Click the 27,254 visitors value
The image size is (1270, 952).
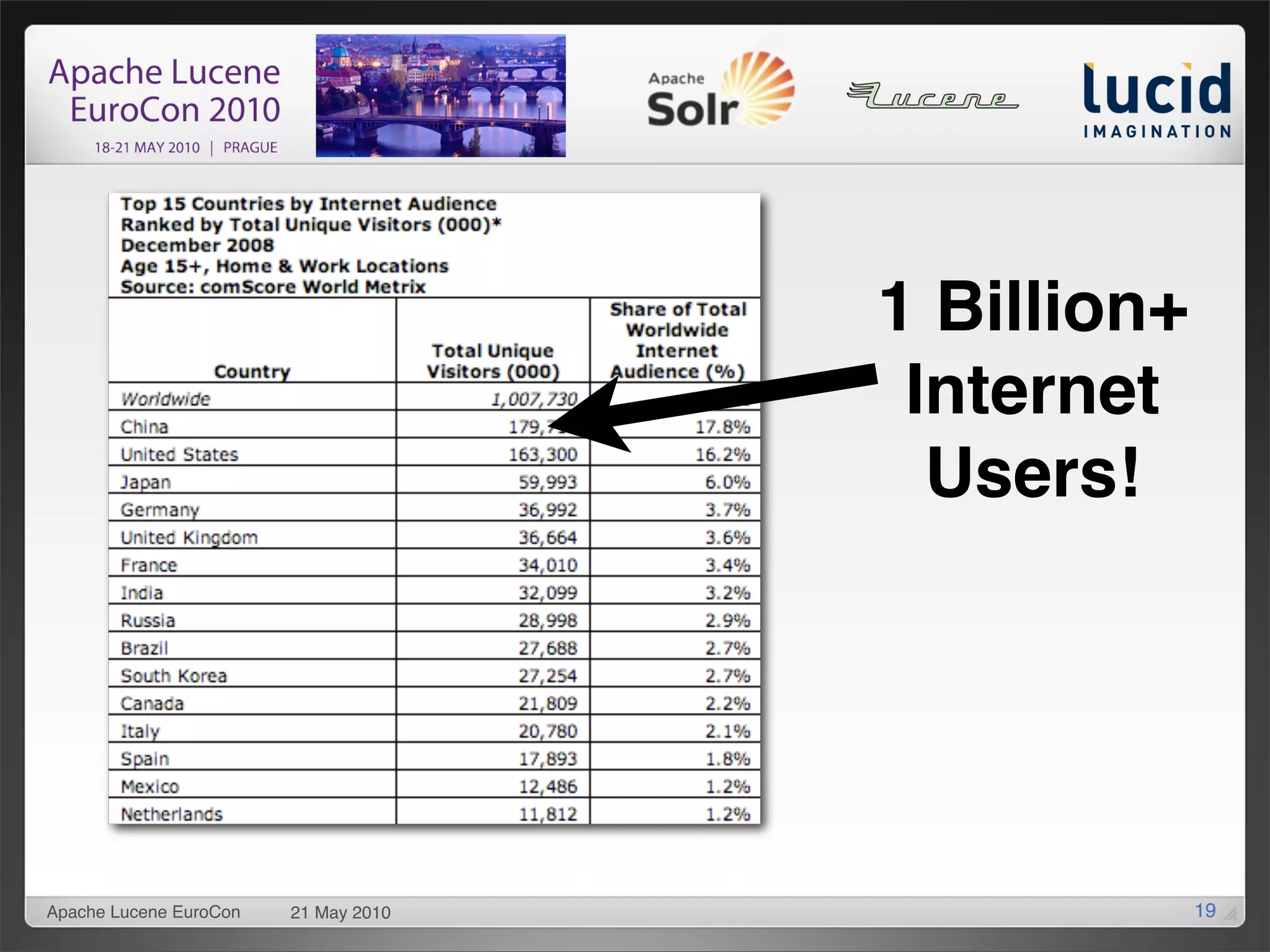pos(548,676)
